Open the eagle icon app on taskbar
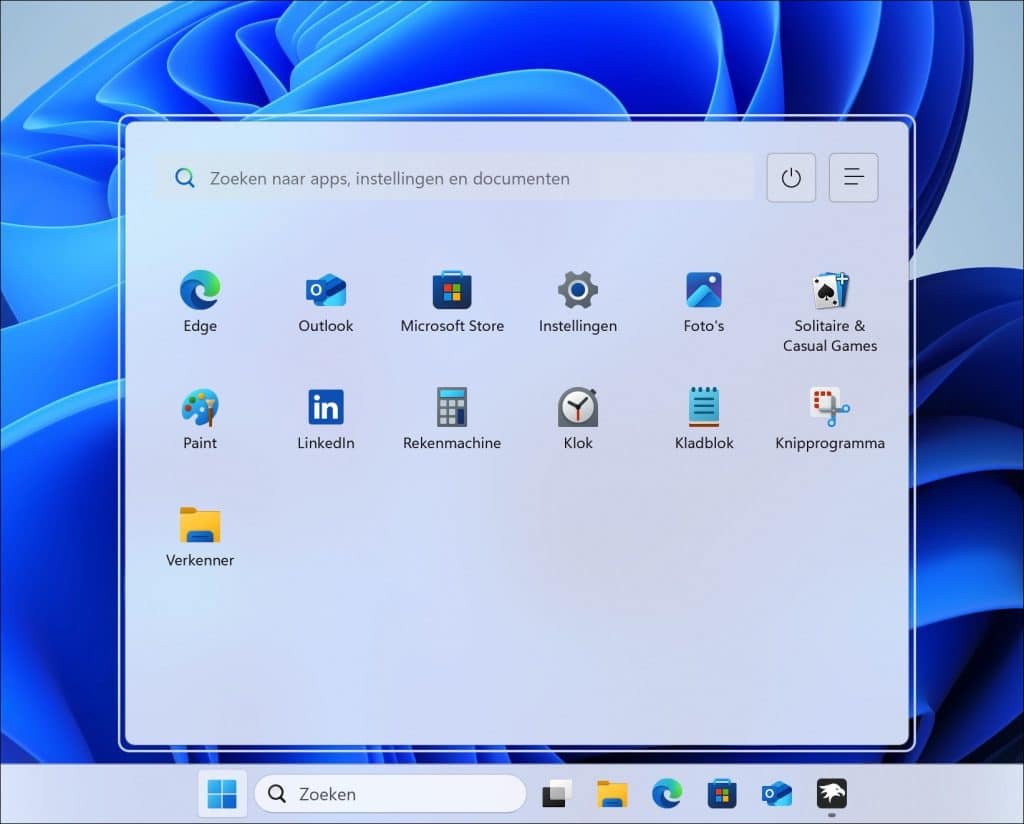 point(831,793)
